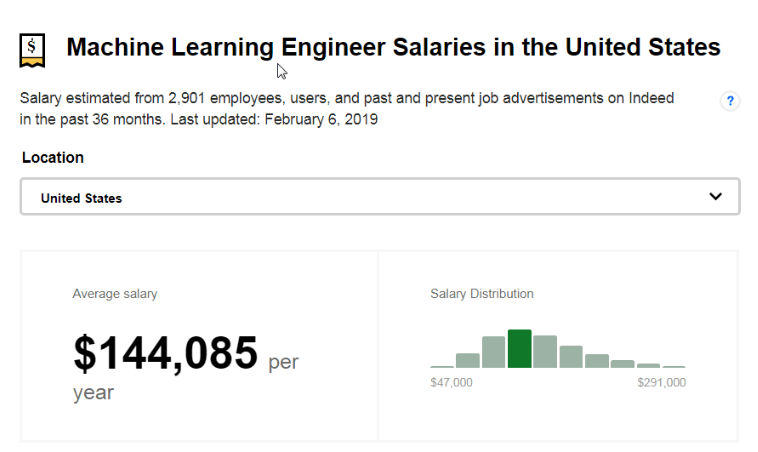Click the 'Salary estimated from 2,901 employees' text
Viewport: 758px width, 452px height.
[x=151, y=98]
